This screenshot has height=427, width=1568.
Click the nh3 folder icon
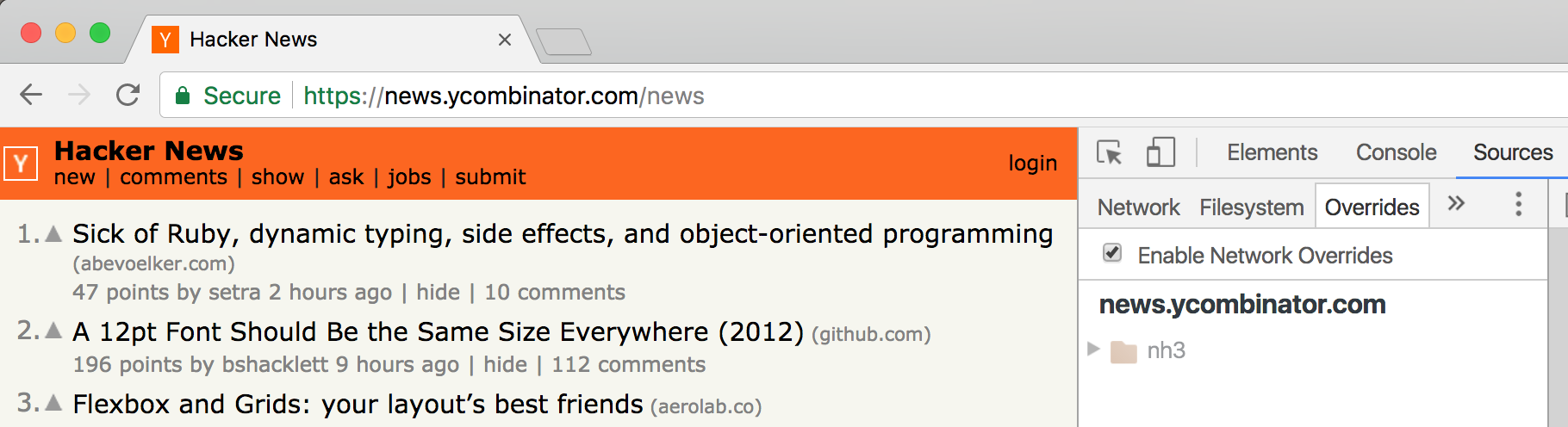tap(1123, 351)
